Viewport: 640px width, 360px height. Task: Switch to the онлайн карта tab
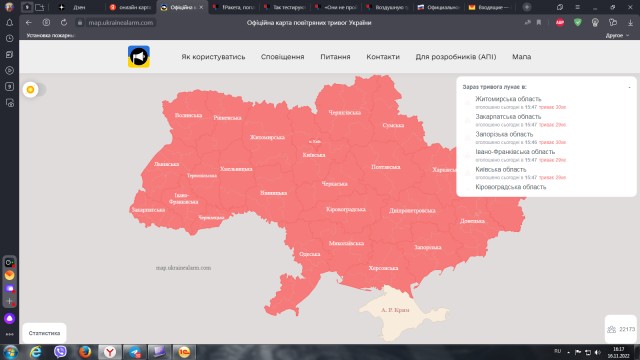tap(131, 7)
